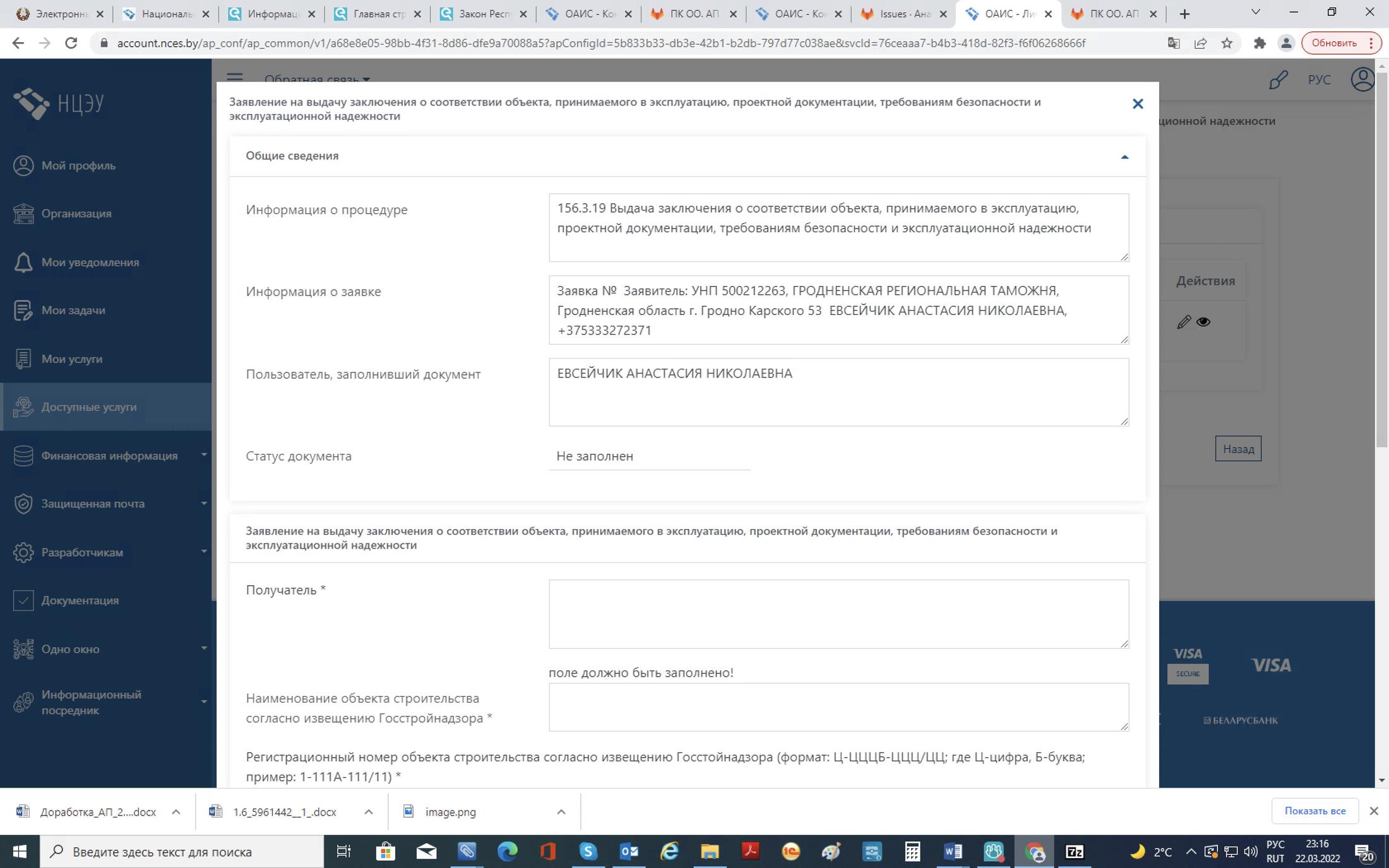The image size is (1389, 868).
Task: Go to Мои задачи
Action: coord(73,310)
